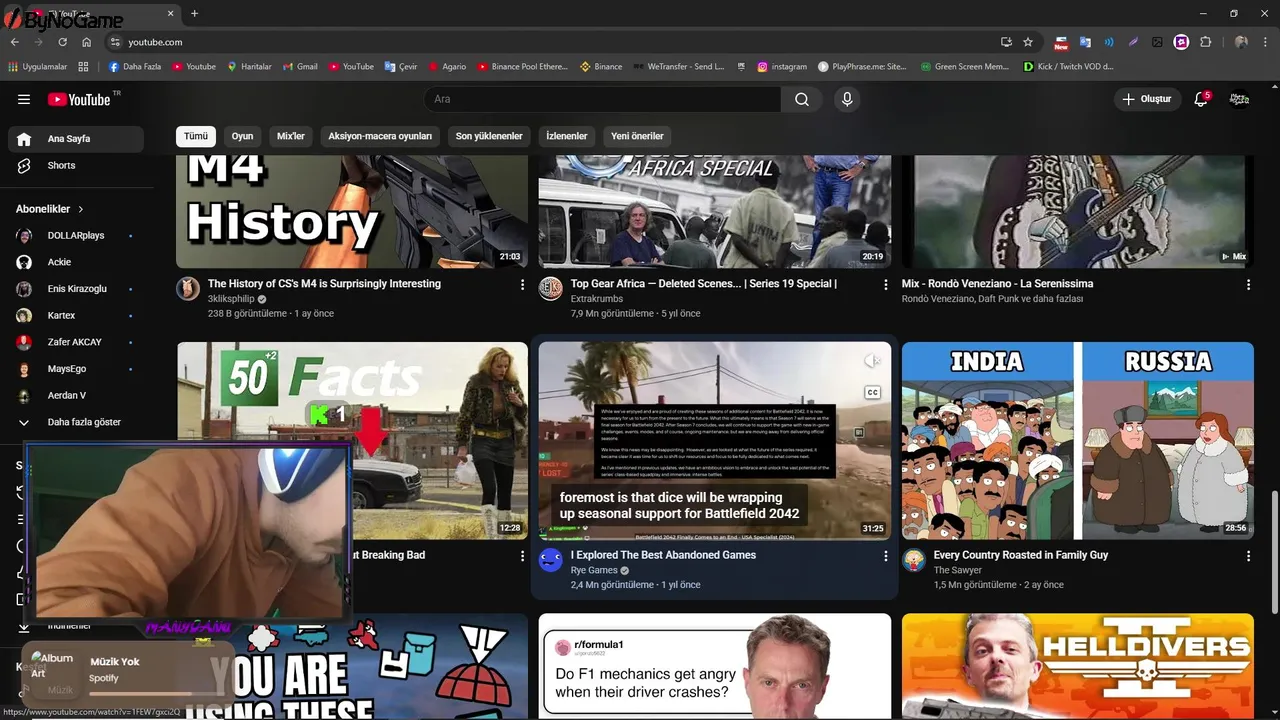This screenshot has height=720, width=1280.
Task: Toggle captions CC on the preview video
Action: [872, 392]
